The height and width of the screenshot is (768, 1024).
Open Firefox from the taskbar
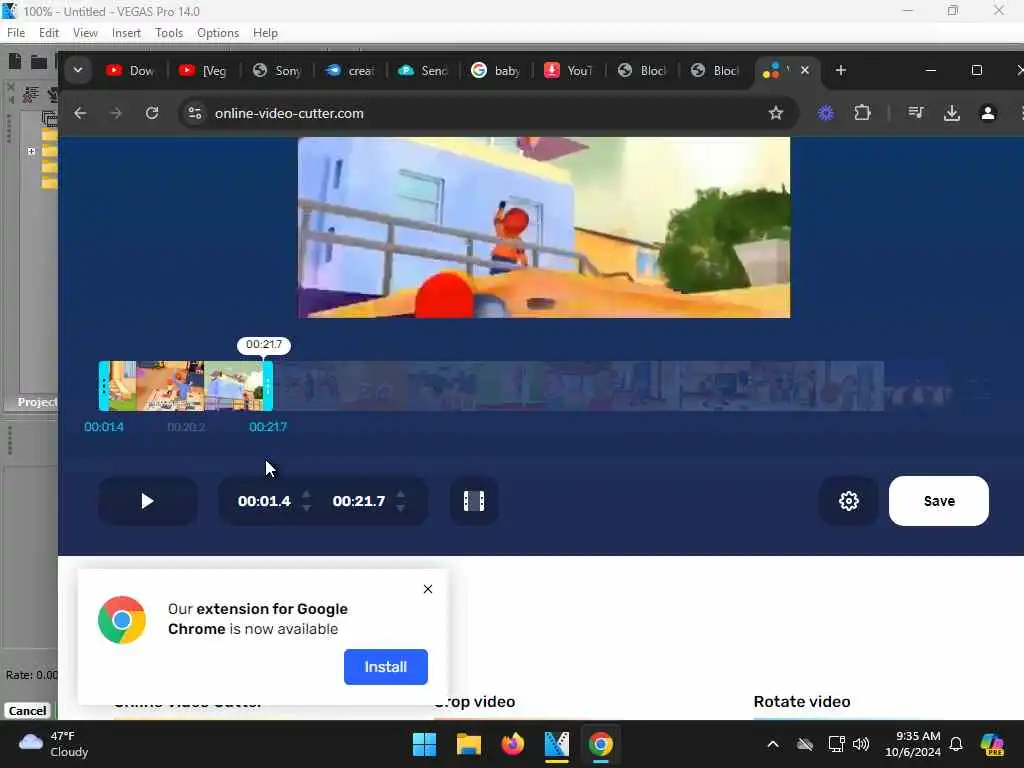click(x=513, y=744)
